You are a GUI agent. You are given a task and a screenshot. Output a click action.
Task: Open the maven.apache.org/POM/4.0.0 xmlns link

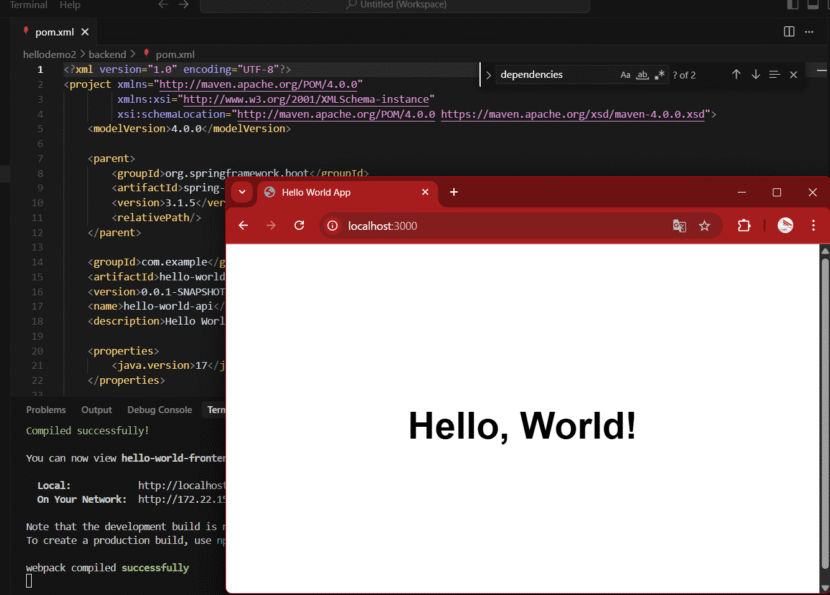point(258,85)
